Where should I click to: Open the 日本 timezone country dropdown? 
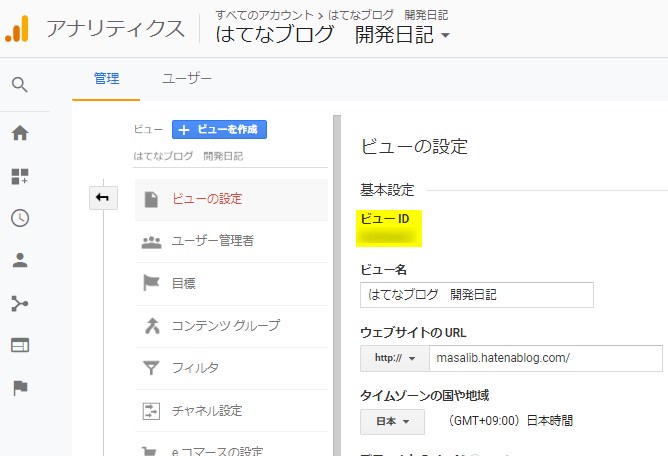coord(392,421)
